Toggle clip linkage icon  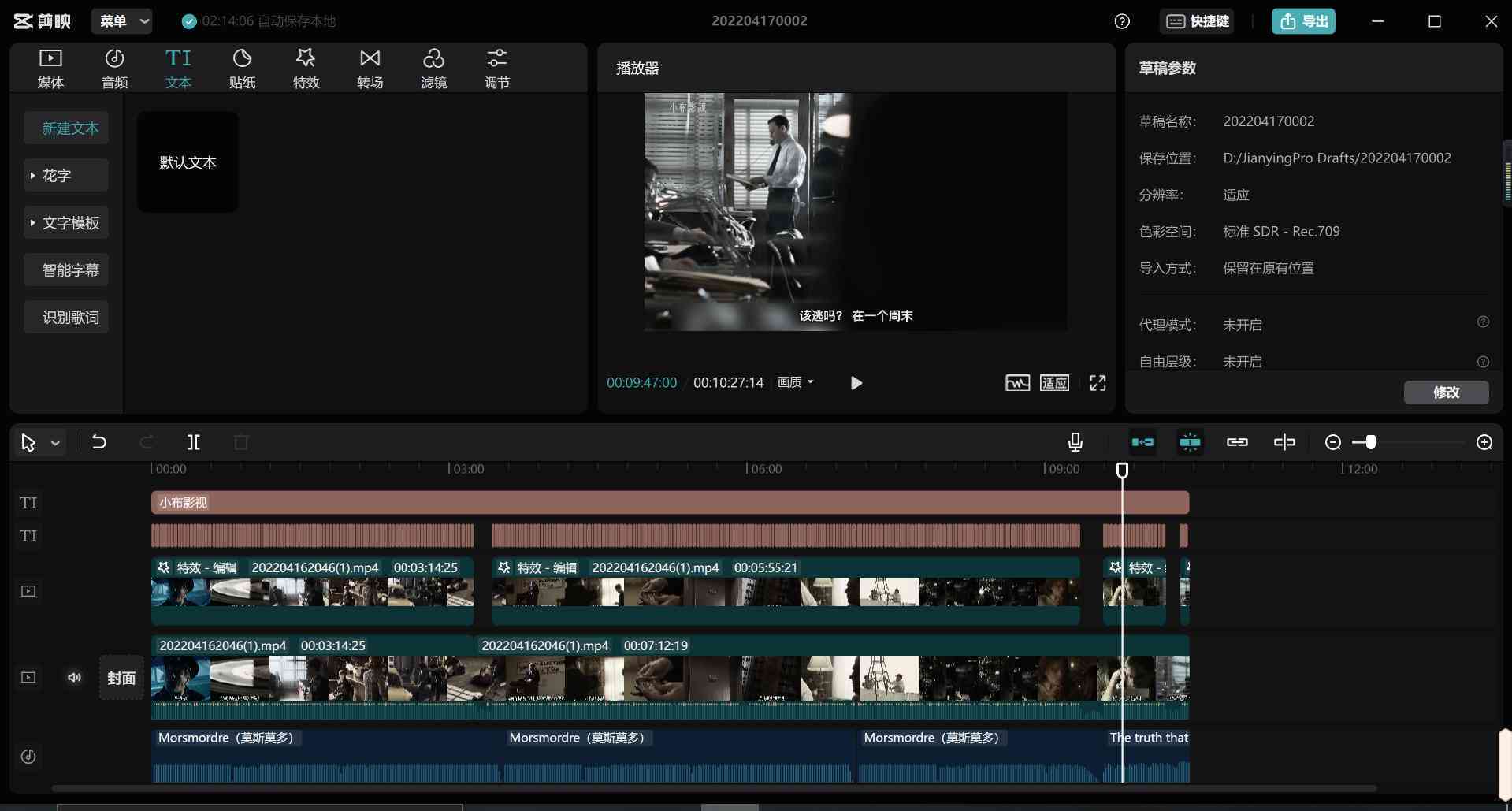click(x=1237, y=442)
